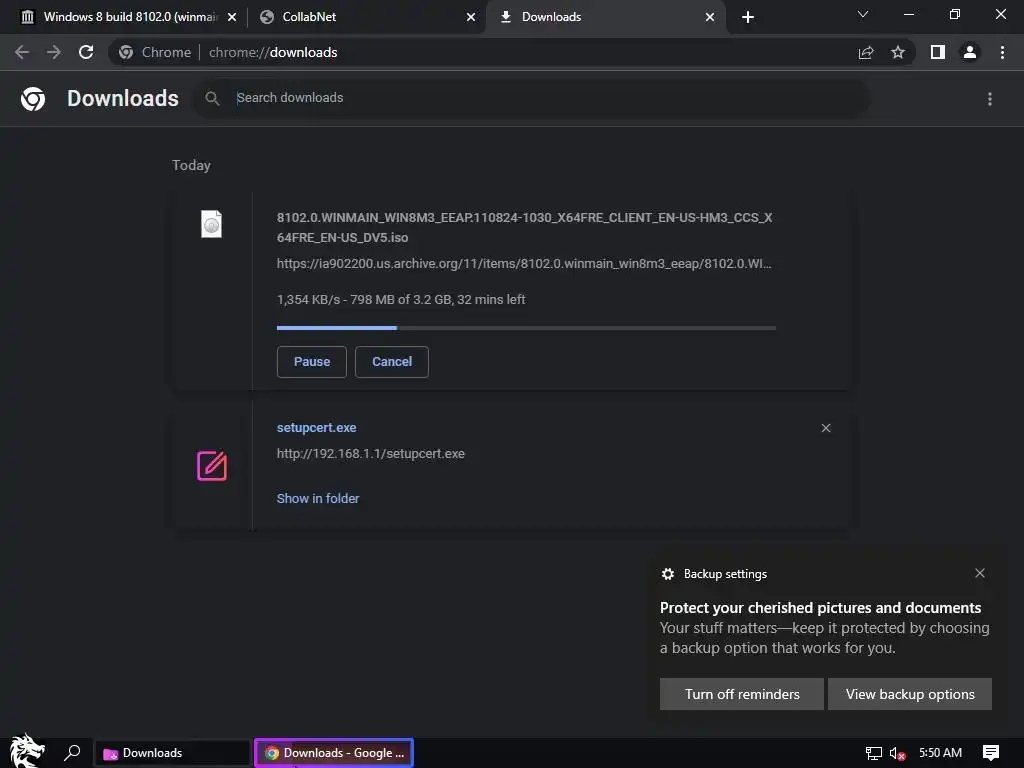Screen dimensions: 1024x768
Task: Cancel the ISO download
Action: [392, 362]
